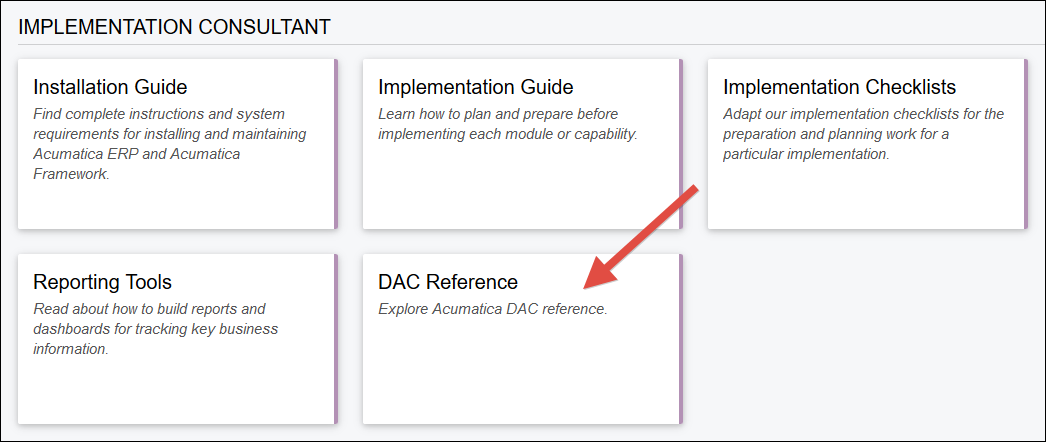Click empty lower area of DAC Reference card

click(x=520, y=380)
